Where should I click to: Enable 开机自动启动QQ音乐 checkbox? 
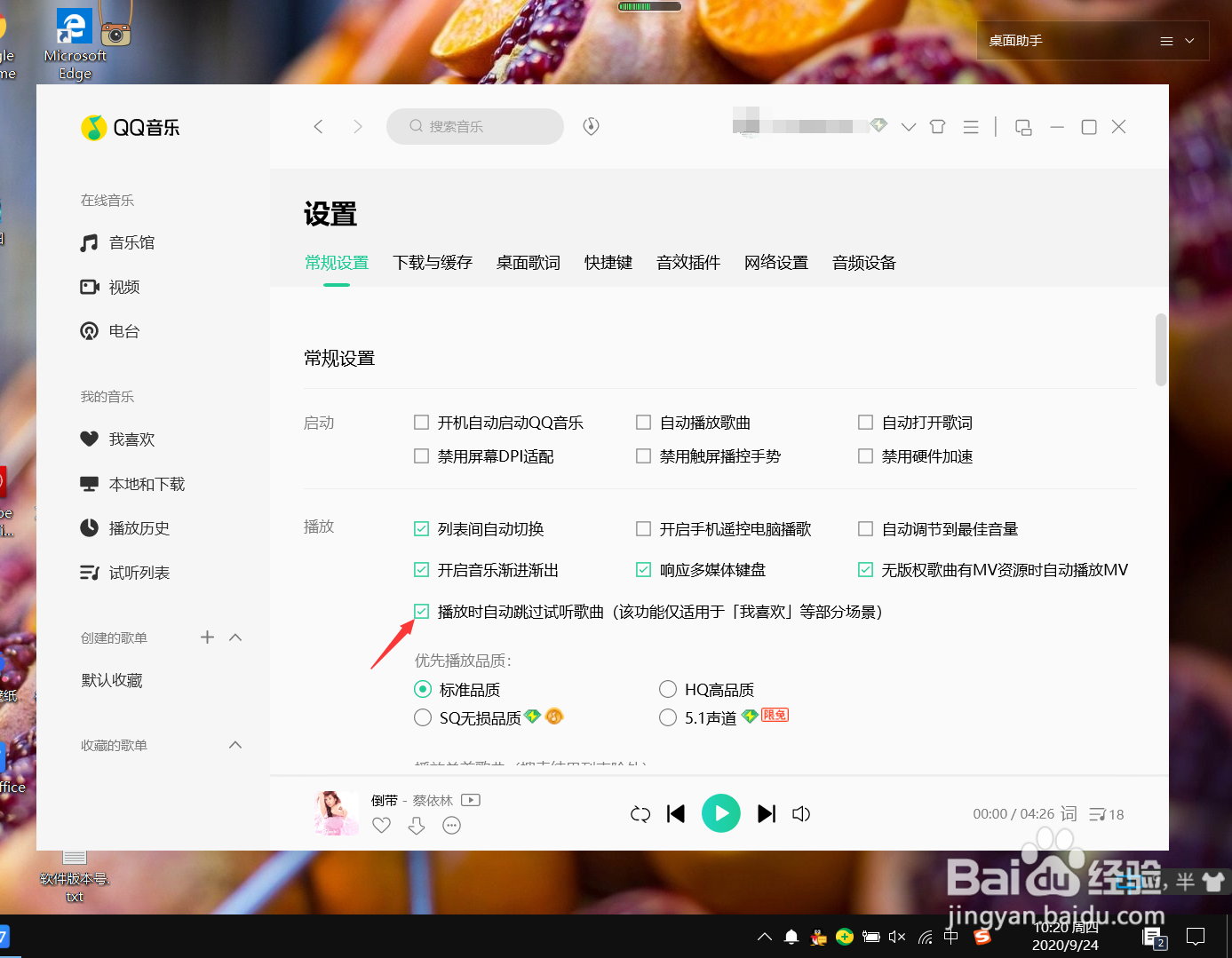(421, 422)
